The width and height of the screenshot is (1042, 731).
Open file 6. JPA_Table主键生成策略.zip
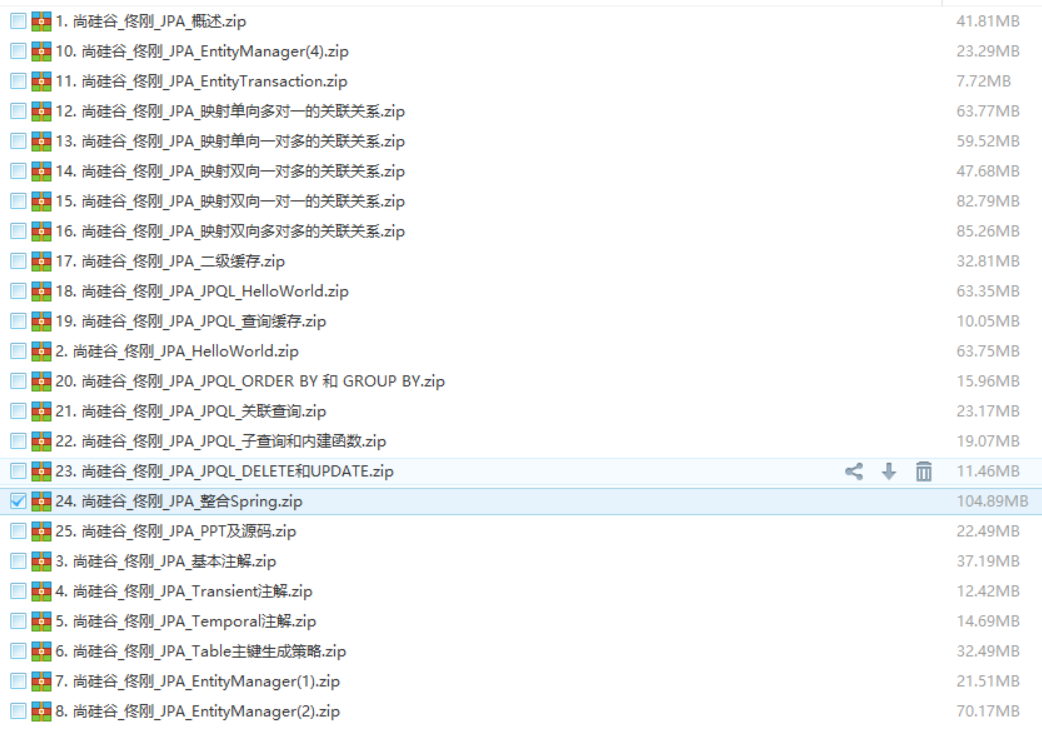(x=201, y=651)
